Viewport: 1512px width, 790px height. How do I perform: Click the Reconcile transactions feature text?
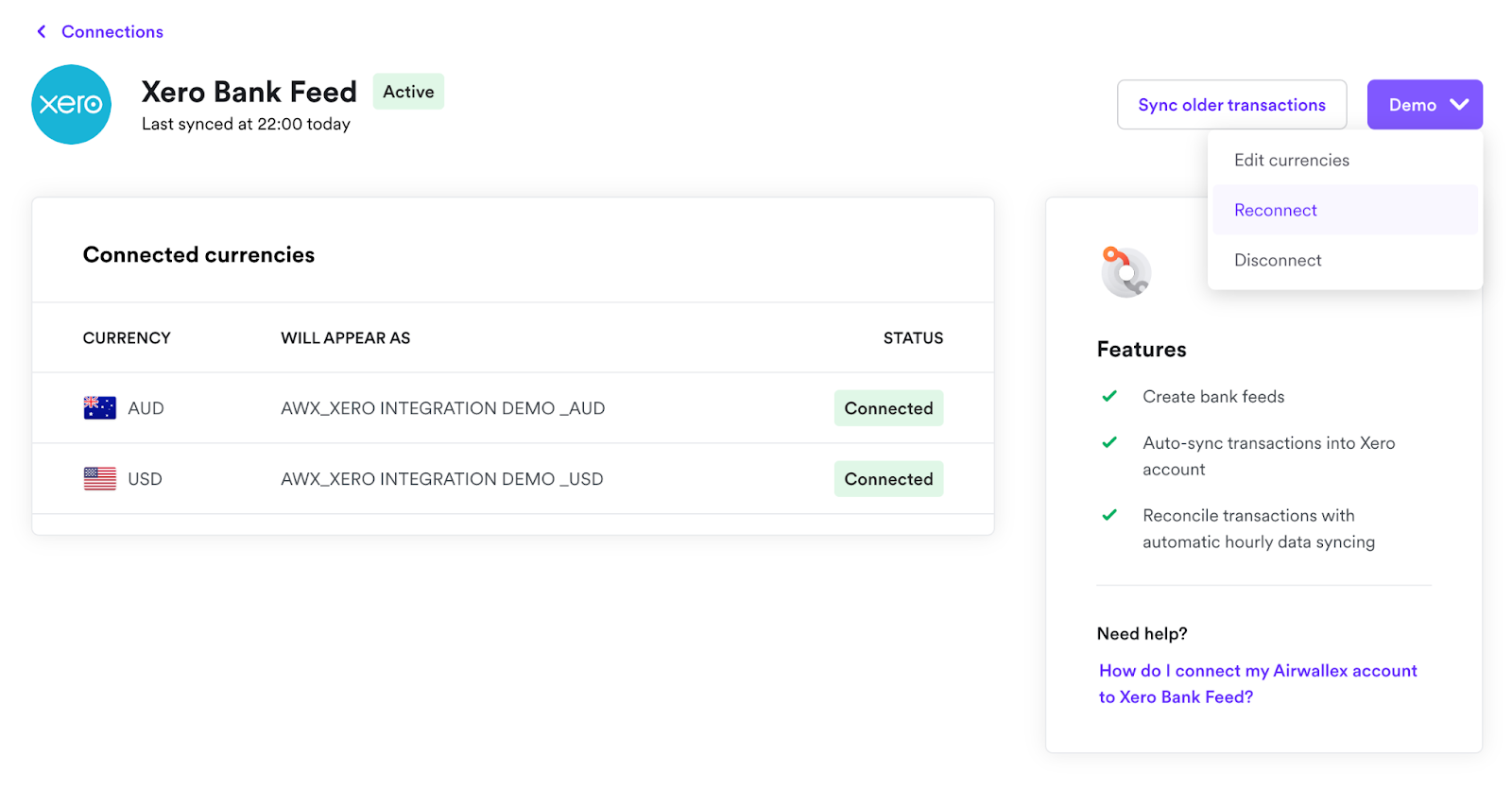point(1259,529)
